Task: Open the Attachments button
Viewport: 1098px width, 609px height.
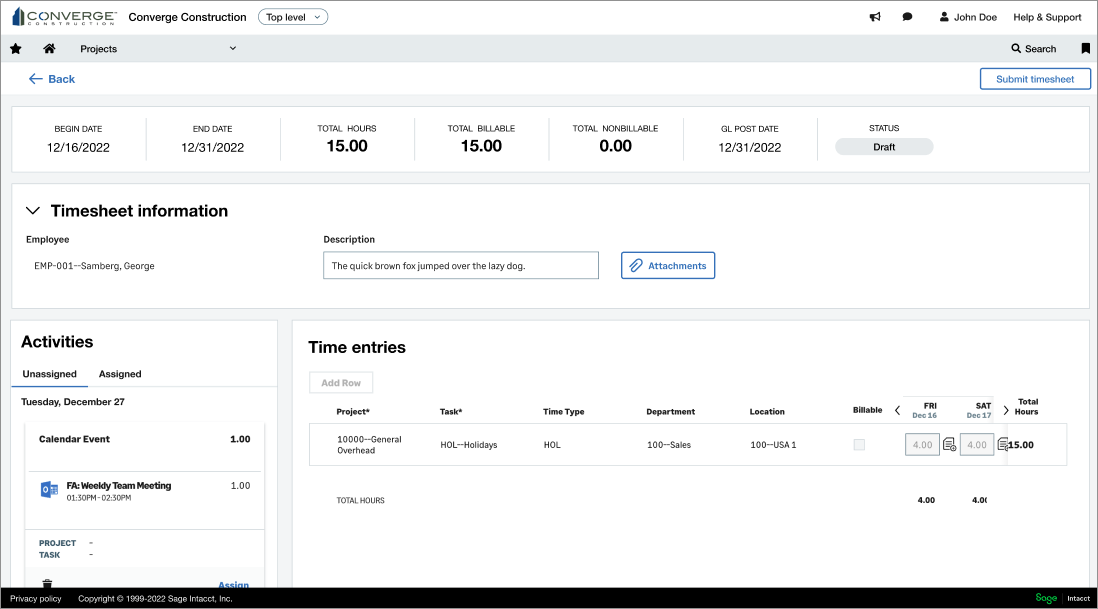Action: [x=668, y=266]
